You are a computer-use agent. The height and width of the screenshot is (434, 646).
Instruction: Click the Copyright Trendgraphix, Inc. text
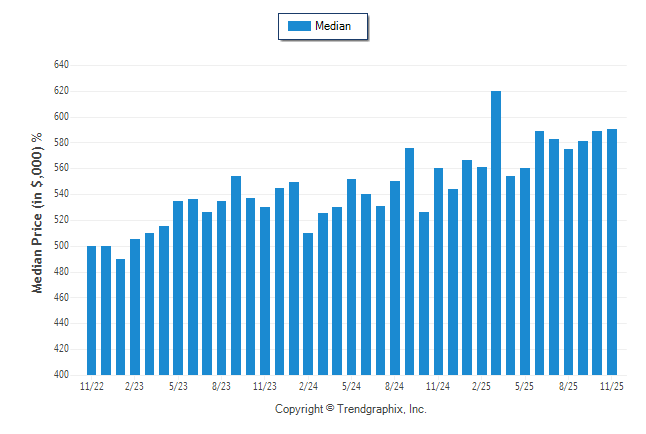pyautogui.click(x=350, y=409)
